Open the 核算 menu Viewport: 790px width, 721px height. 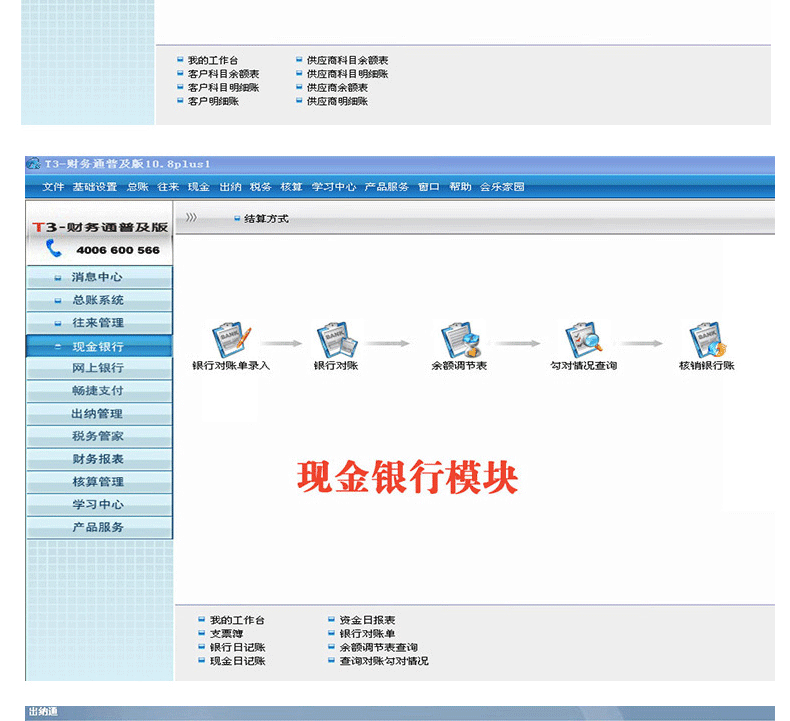(x=291, y=187)
